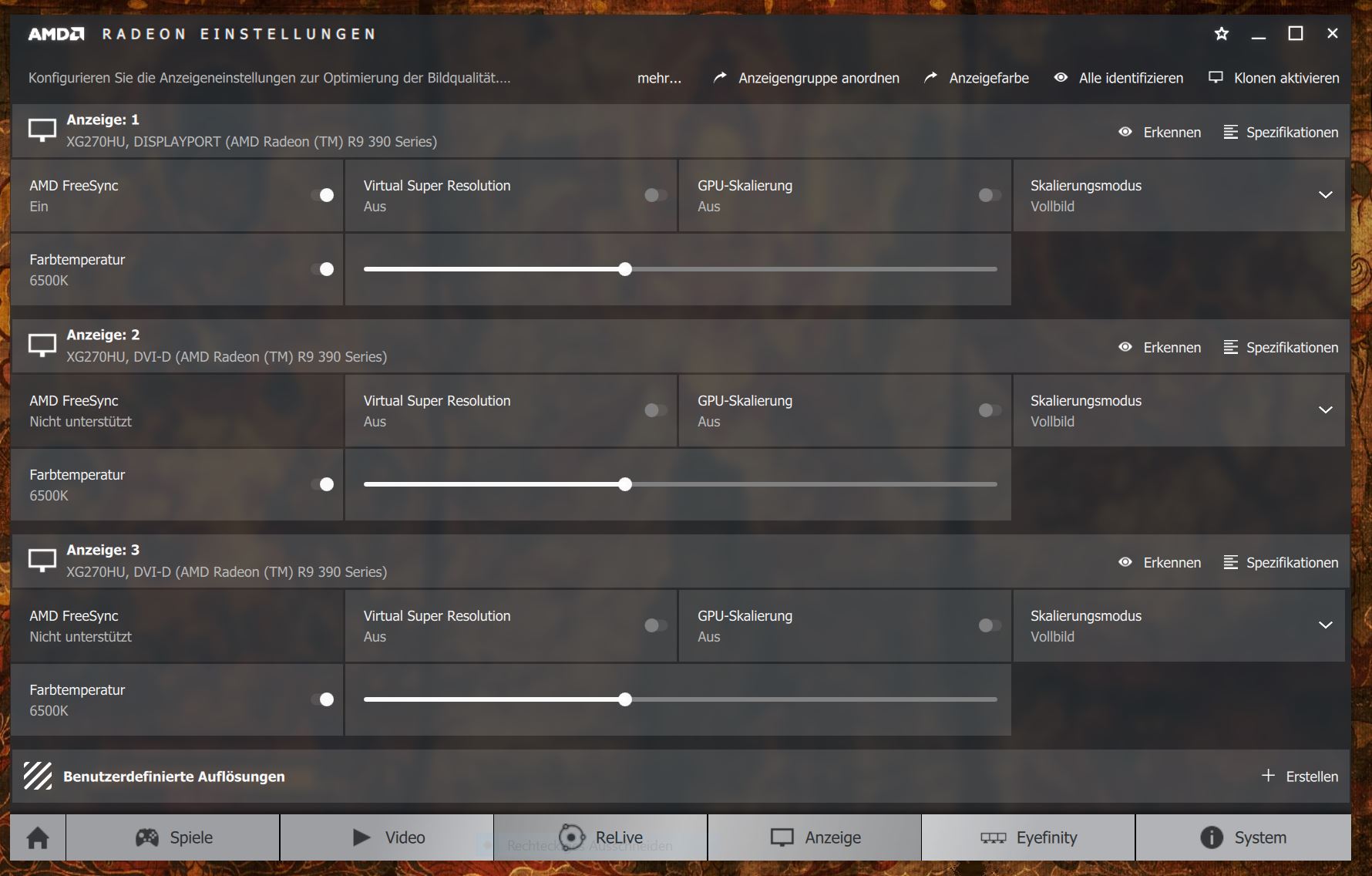Click the mehr... link
The width and height of the screenshot is (1372, 876).
(x=659, y=78)
